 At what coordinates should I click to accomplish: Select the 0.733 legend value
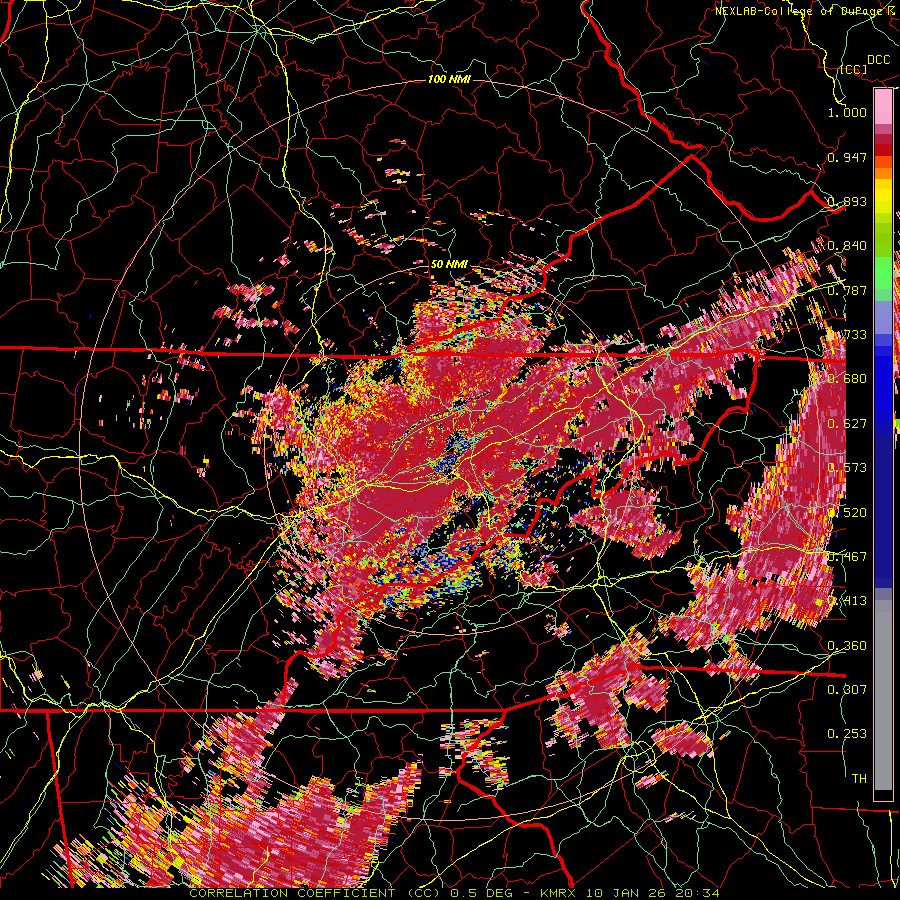click(x=847, y=335)
